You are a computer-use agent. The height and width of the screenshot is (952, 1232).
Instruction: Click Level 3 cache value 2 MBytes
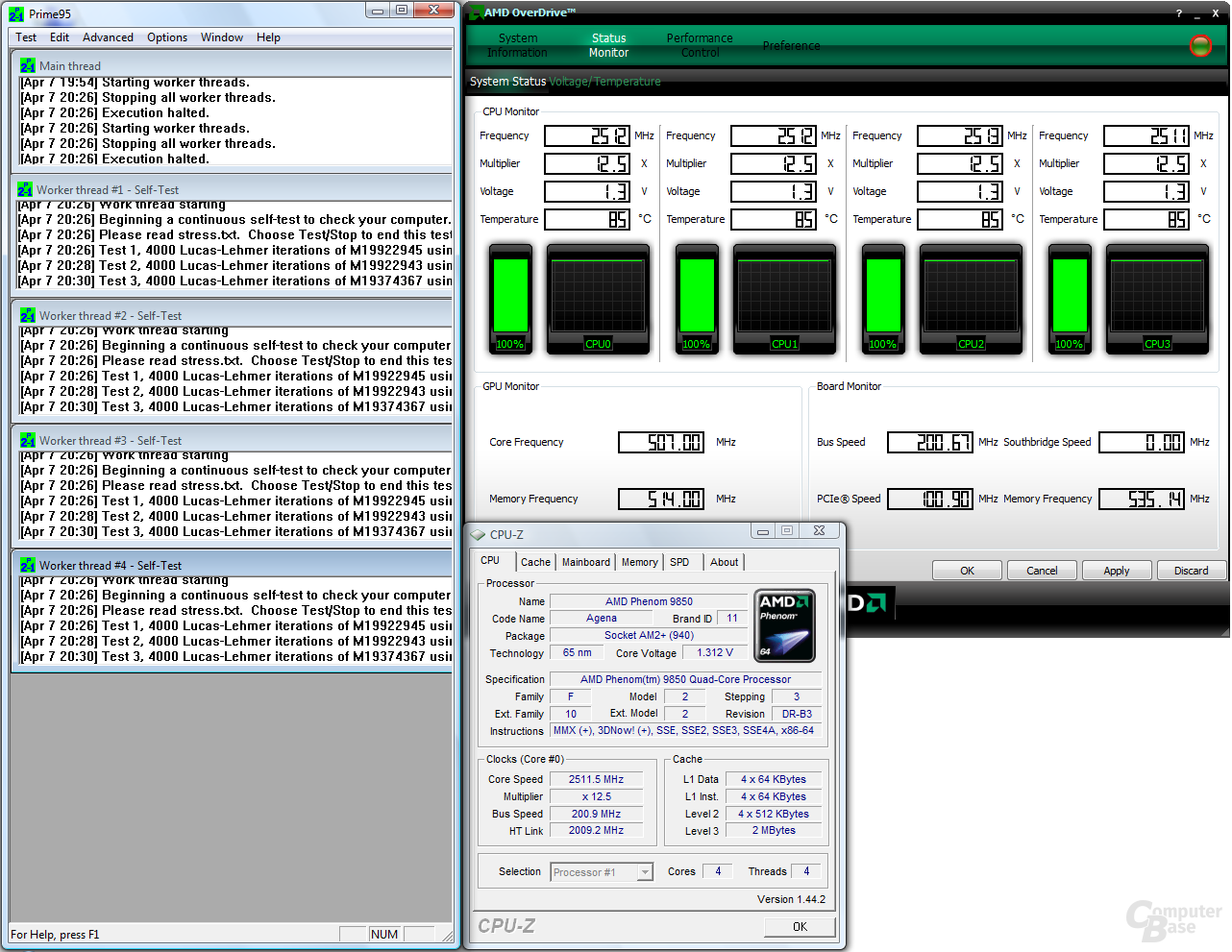click(x=774, y=831)
